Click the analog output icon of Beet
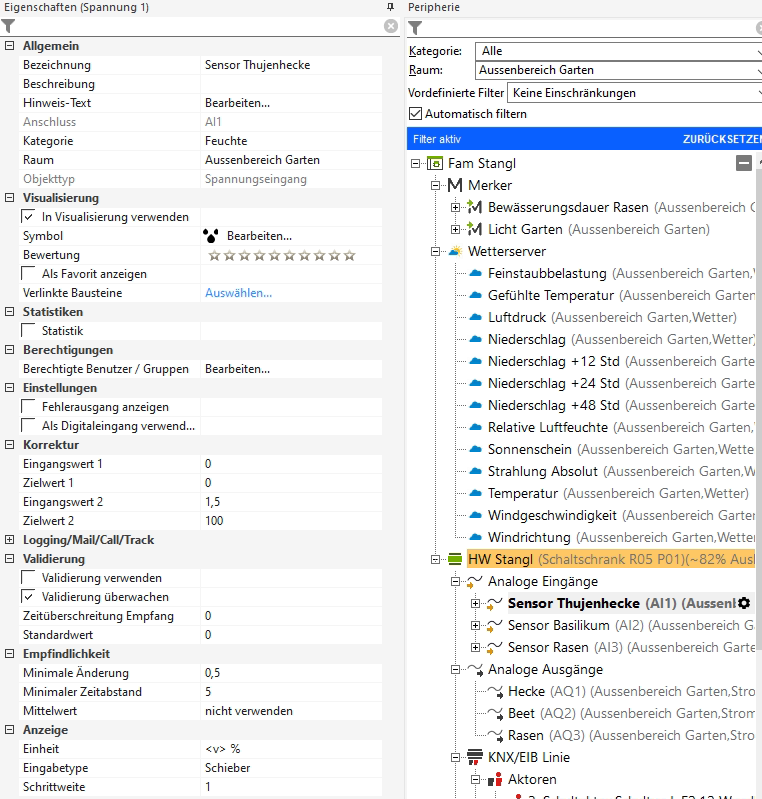The width and height of the screenshot is (762, 799). (495, 713)
